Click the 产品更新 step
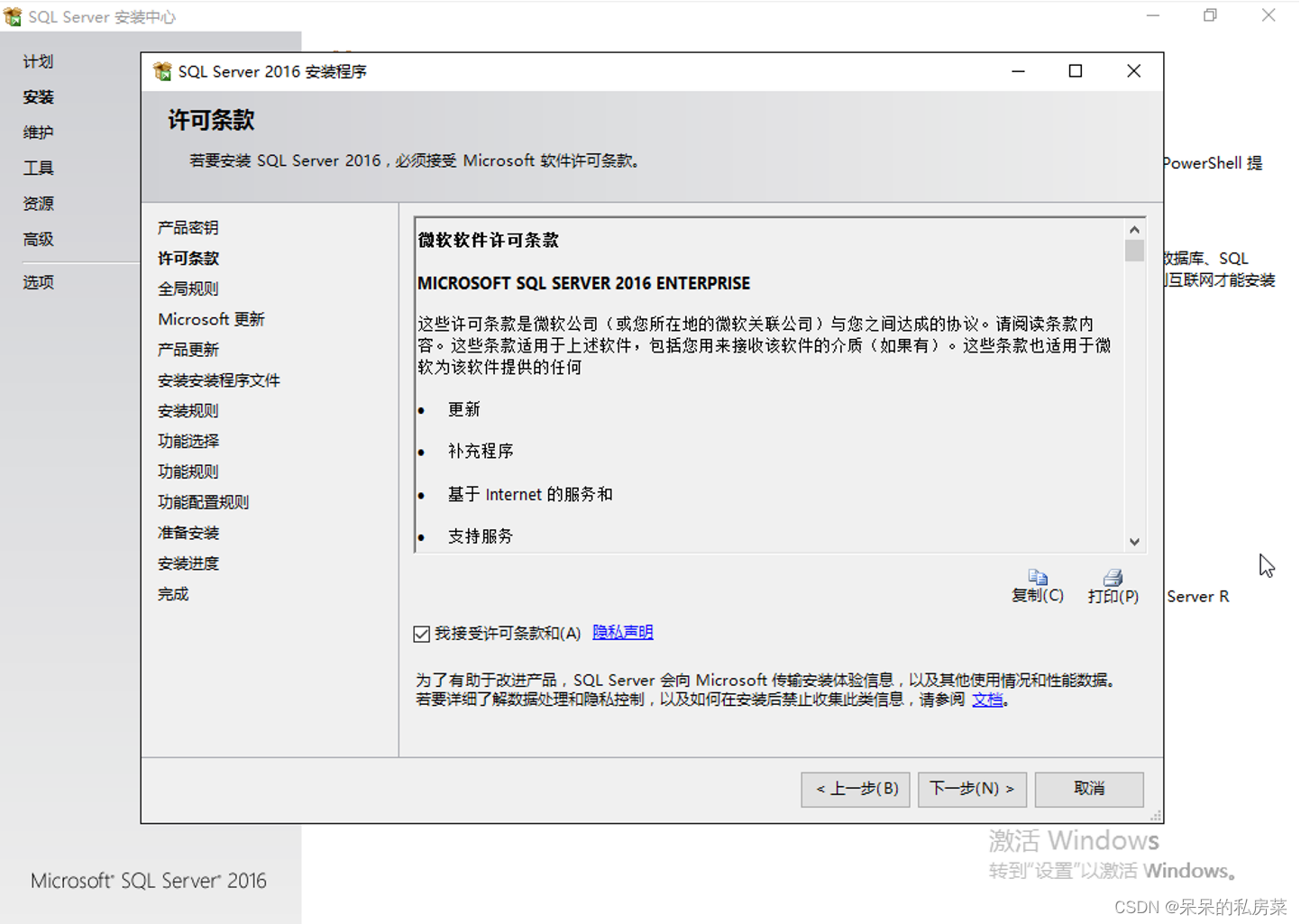1301x924 pixels. [188, 350]
